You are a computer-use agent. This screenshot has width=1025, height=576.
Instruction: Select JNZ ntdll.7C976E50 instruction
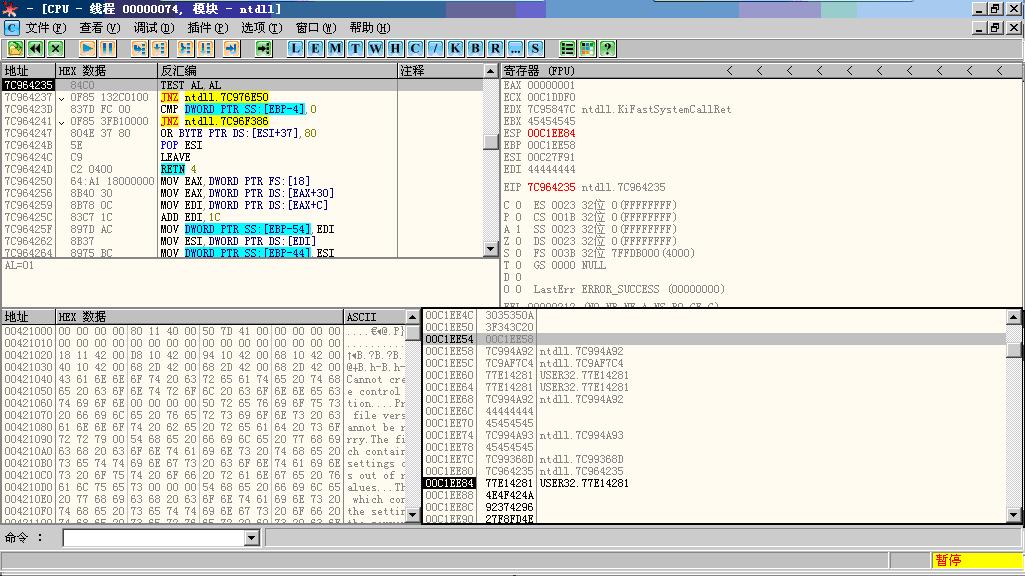tap(244, 97)
